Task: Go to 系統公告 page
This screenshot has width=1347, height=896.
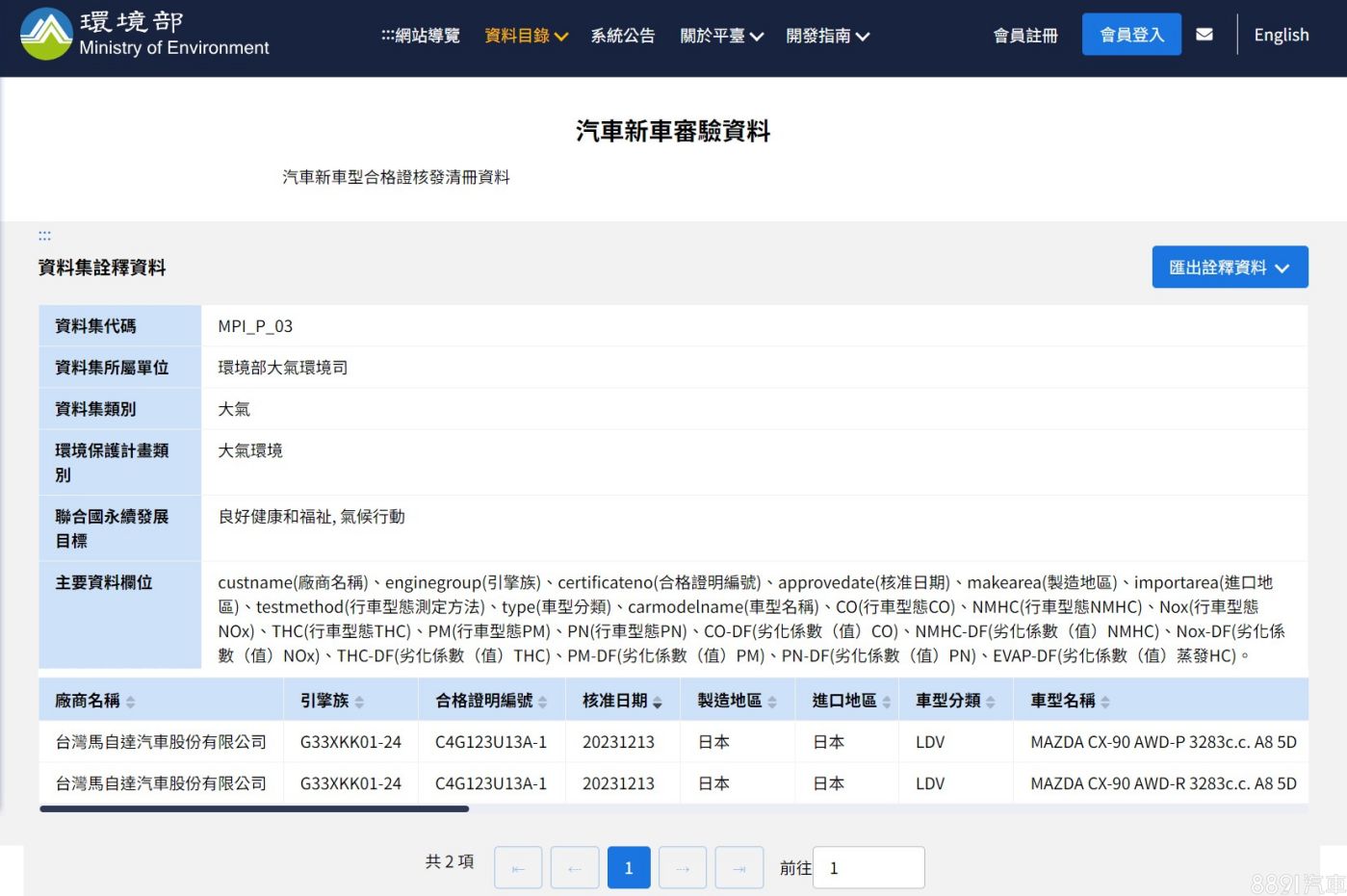Action: point(623,36)
